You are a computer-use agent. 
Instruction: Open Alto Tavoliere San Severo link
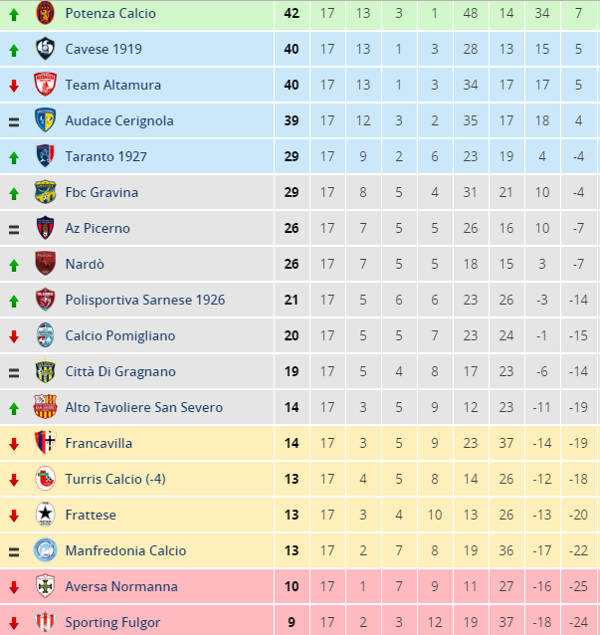(x=144, y=408)
